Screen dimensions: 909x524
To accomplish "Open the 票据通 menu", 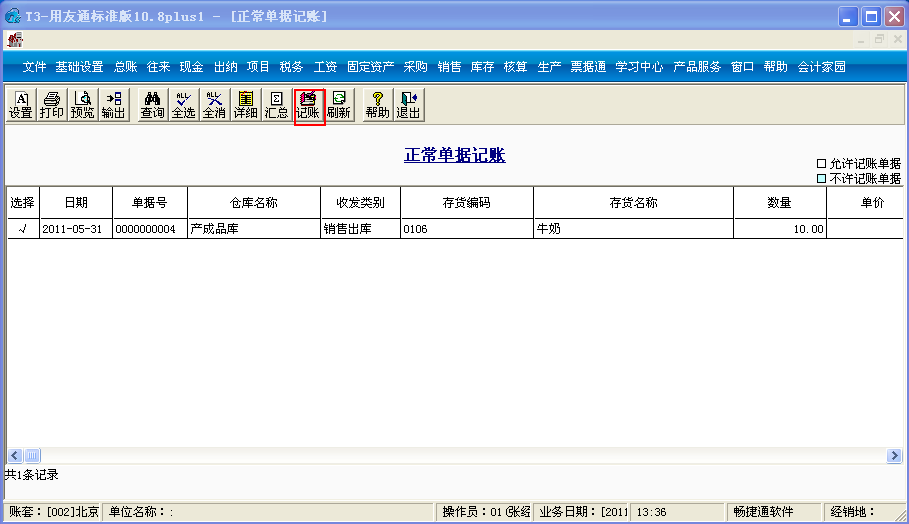I will 588,67.
